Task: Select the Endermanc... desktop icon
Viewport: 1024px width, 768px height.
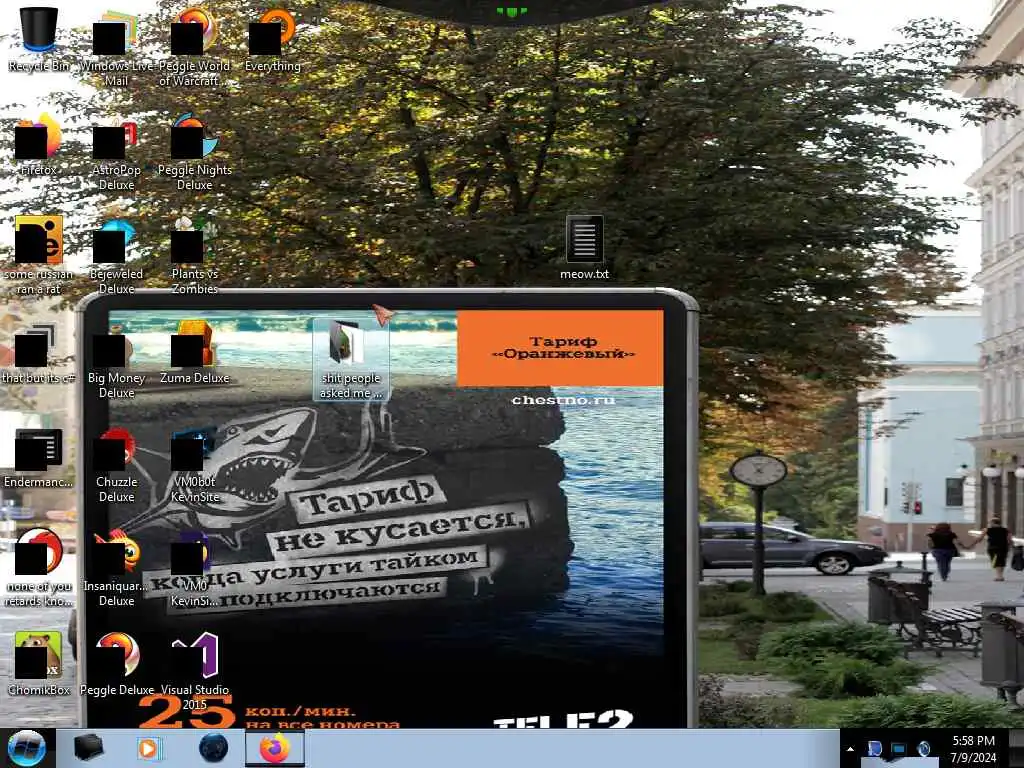Action: coord(39,457)
